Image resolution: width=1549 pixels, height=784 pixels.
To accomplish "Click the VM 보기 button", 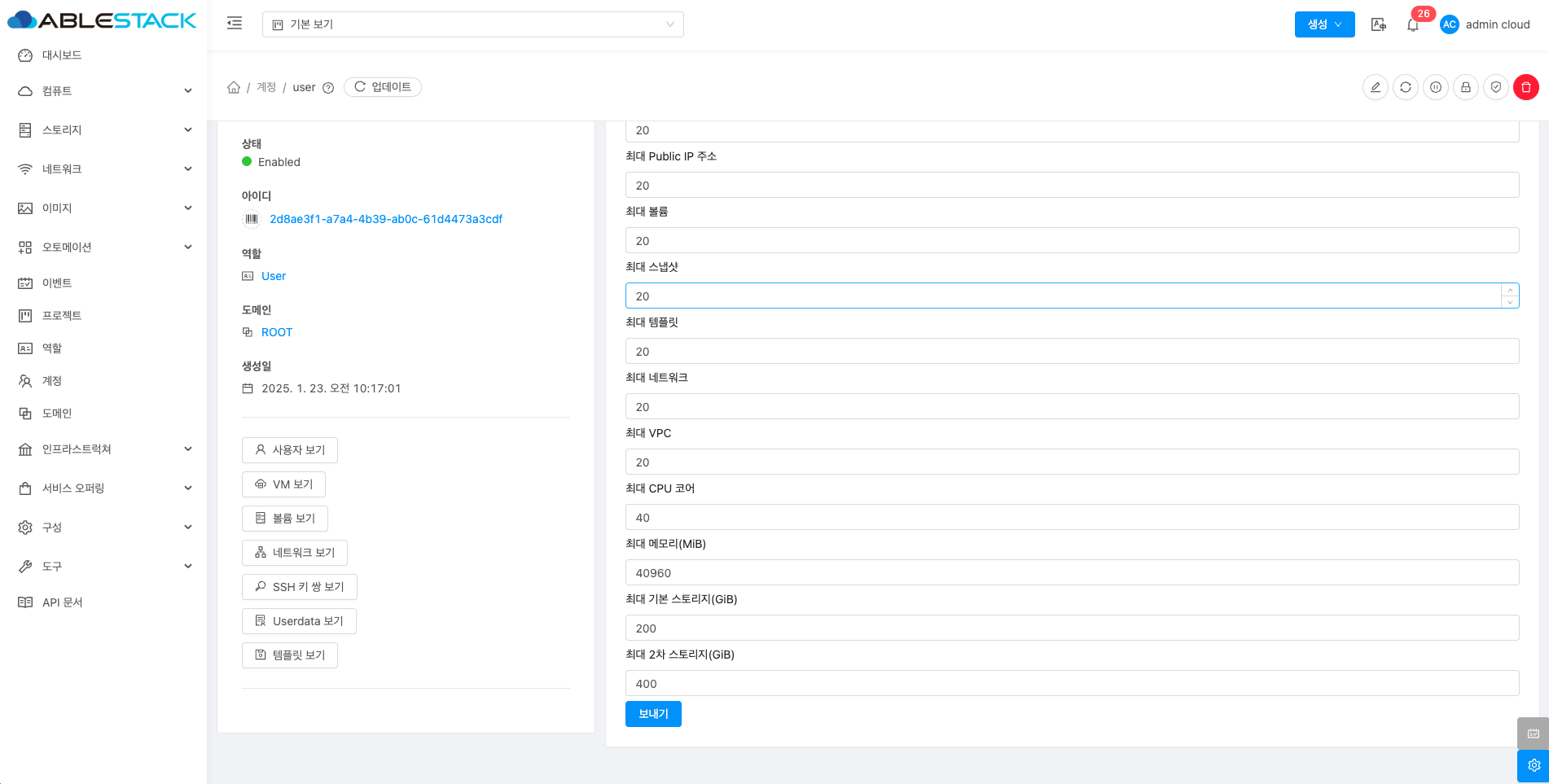I will tap(283, 484).
